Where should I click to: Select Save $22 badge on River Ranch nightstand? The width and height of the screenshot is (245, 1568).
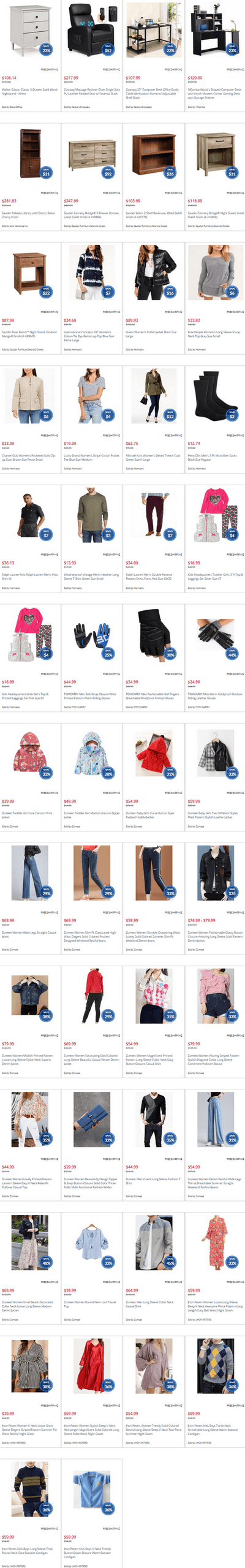click(x=46, y=292)
